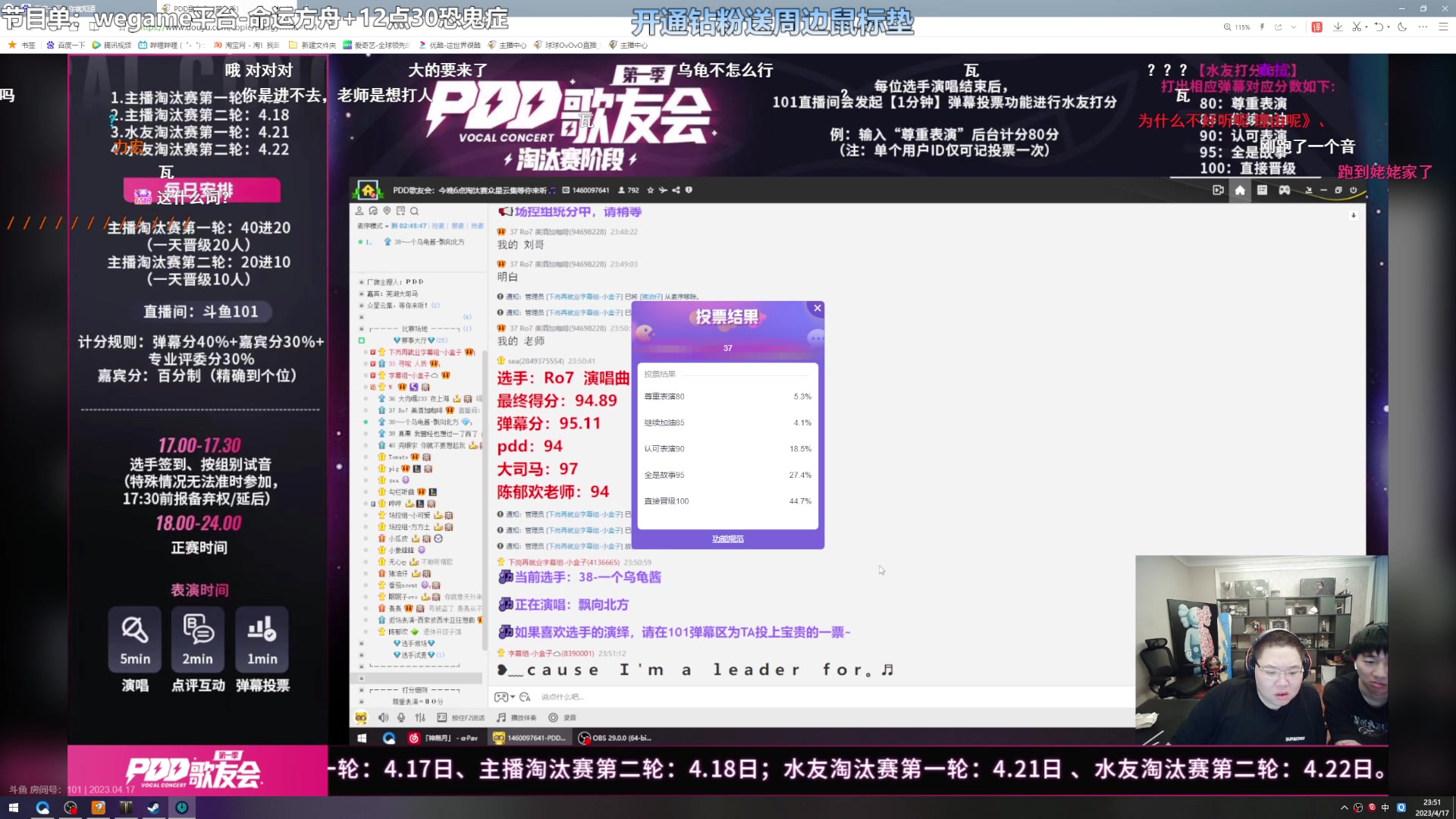This screenshot has height=819, width=1456.
Task: Click the share icon in channel header
Action: pyautogui.click(x=676, y=190)
